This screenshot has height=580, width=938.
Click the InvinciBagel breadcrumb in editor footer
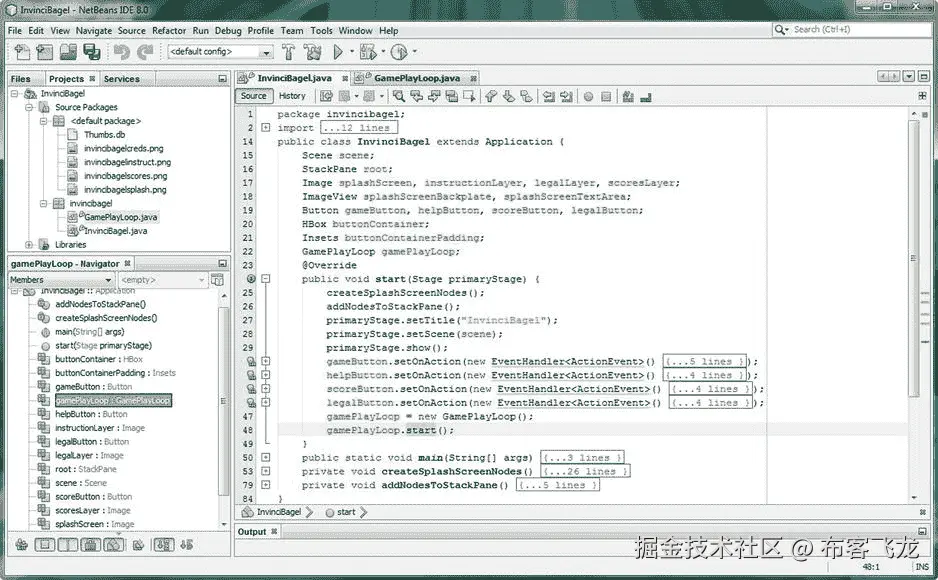pyautogui.click(x=279, y=512)
